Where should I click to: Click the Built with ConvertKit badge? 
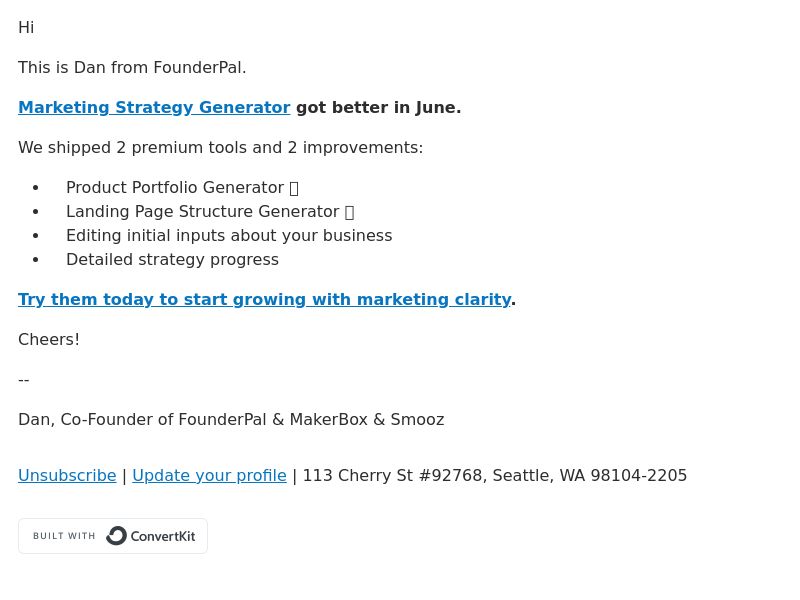[x=113, y=536]
